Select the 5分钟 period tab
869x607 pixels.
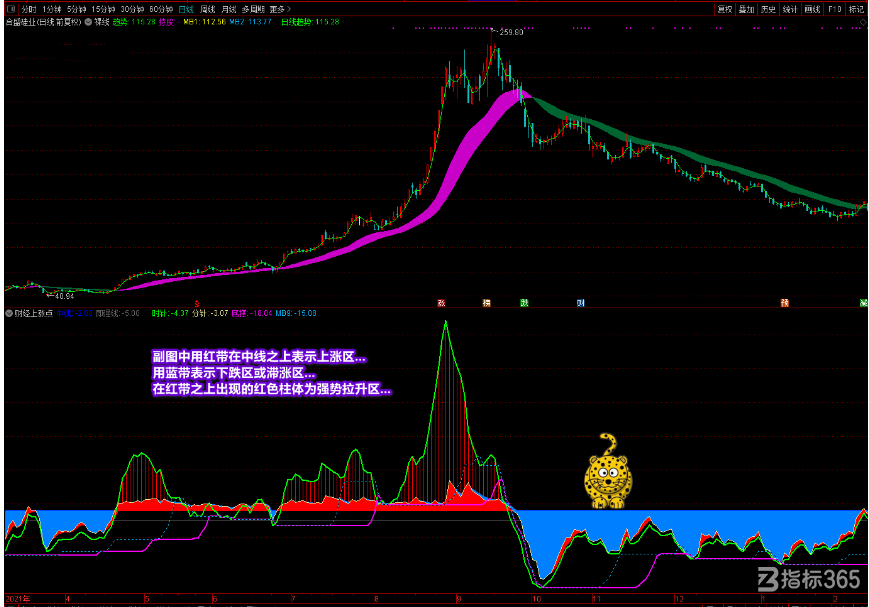click(76, 9)
